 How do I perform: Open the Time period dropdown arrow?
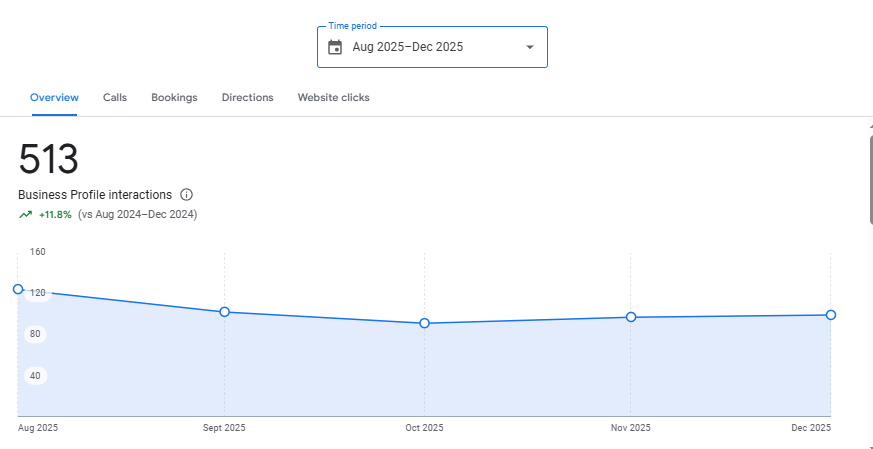[530, 47]
